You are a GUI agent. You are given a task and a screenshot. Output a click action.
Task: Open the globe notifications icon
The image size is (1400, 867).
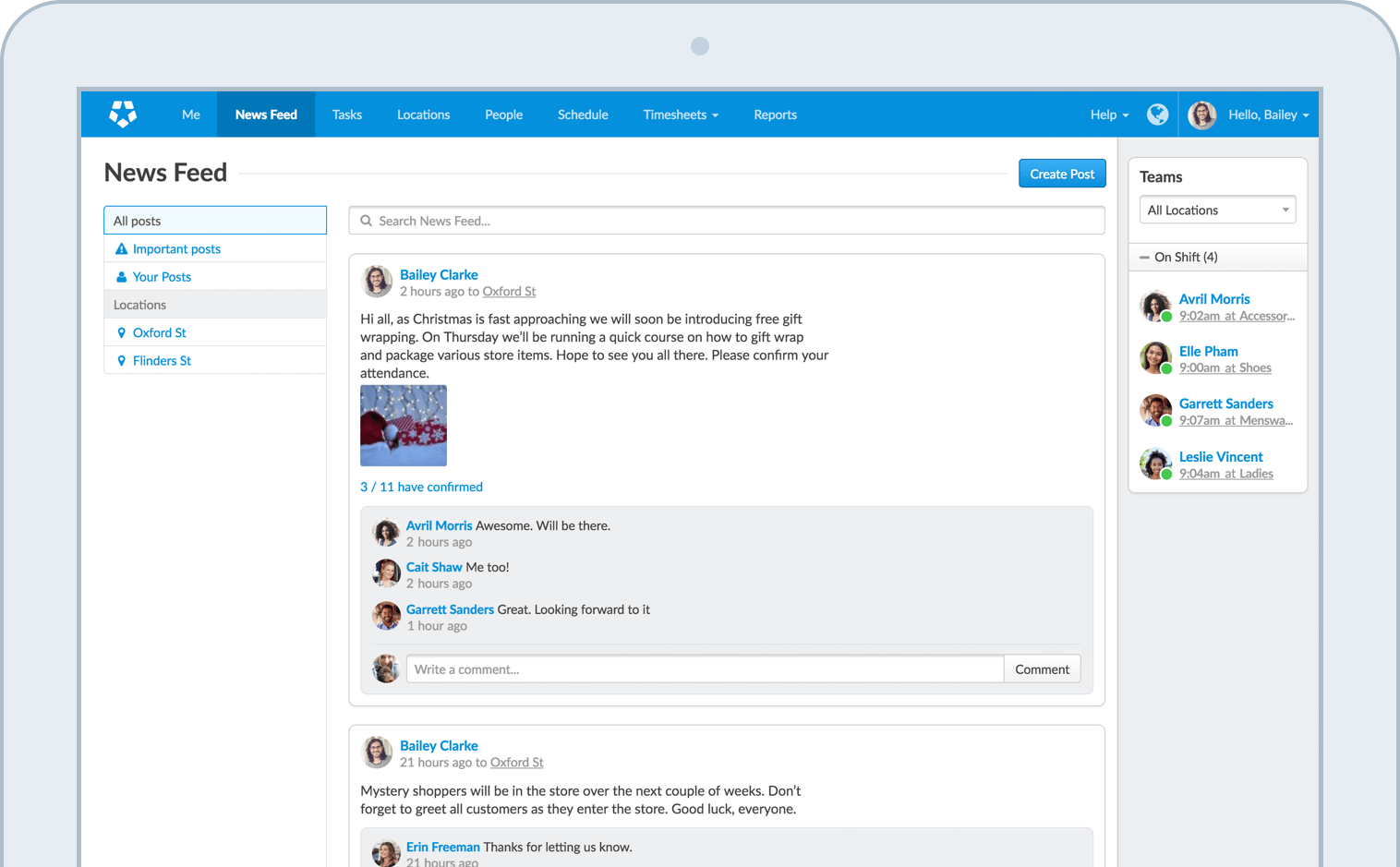click(1157, 114)
